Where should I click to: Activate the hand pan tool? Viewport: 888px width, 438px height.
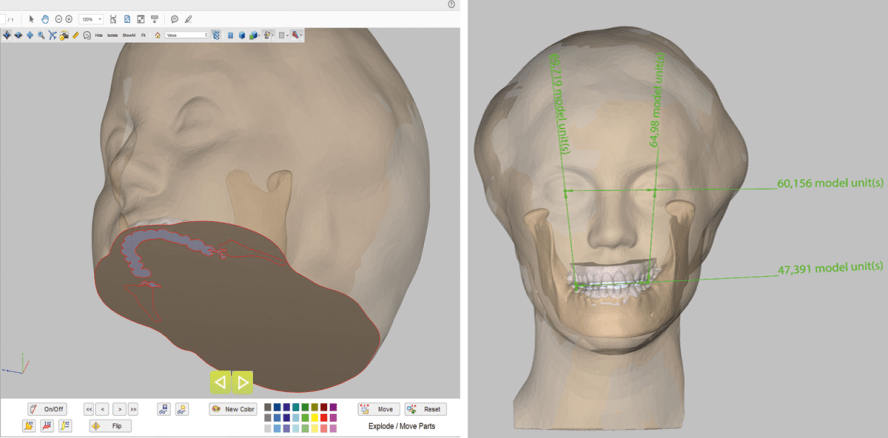click(43, 19)
